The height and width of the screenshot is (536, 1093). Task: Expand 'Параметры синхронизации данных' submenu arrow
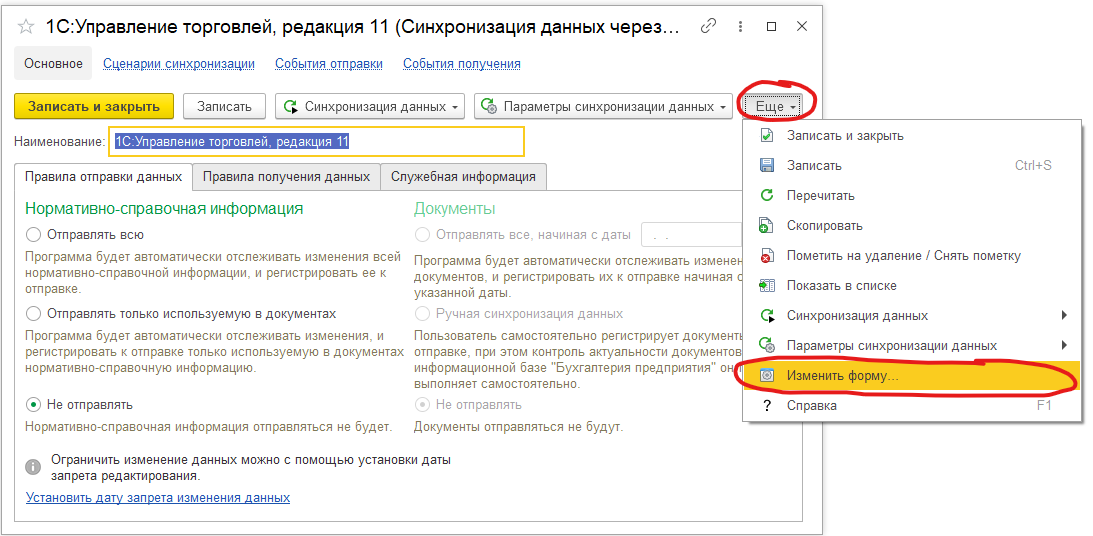[x=1064, y=345]
